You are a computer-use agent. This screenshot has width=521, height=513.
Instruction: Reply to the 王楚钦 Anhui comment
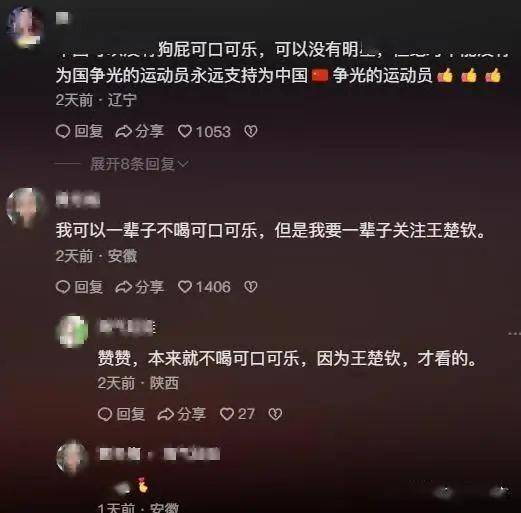[x=79, y=287]
